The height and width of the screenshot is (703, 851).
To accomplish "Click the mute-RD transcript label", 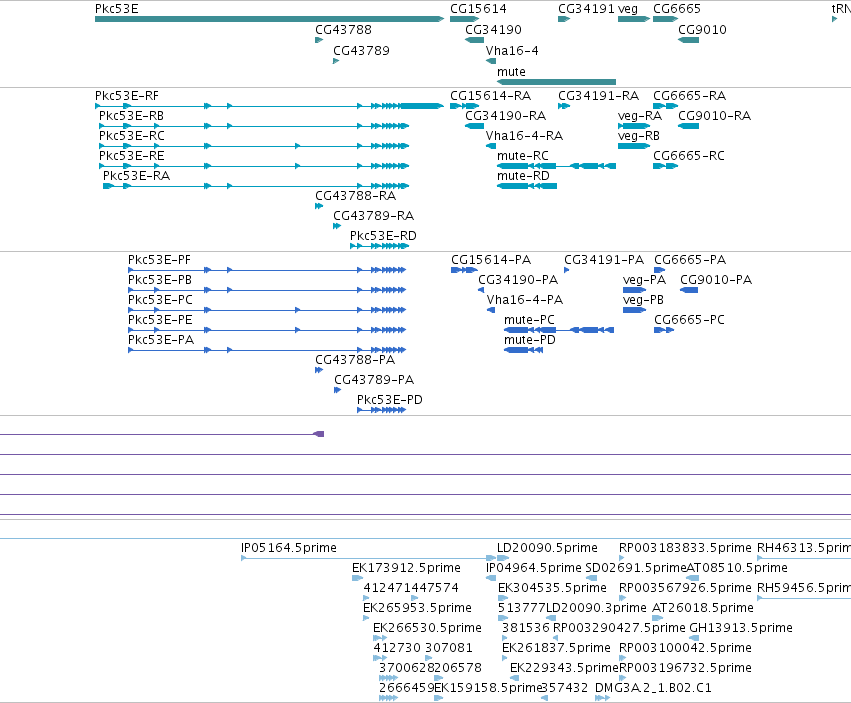I will [523, 176].
